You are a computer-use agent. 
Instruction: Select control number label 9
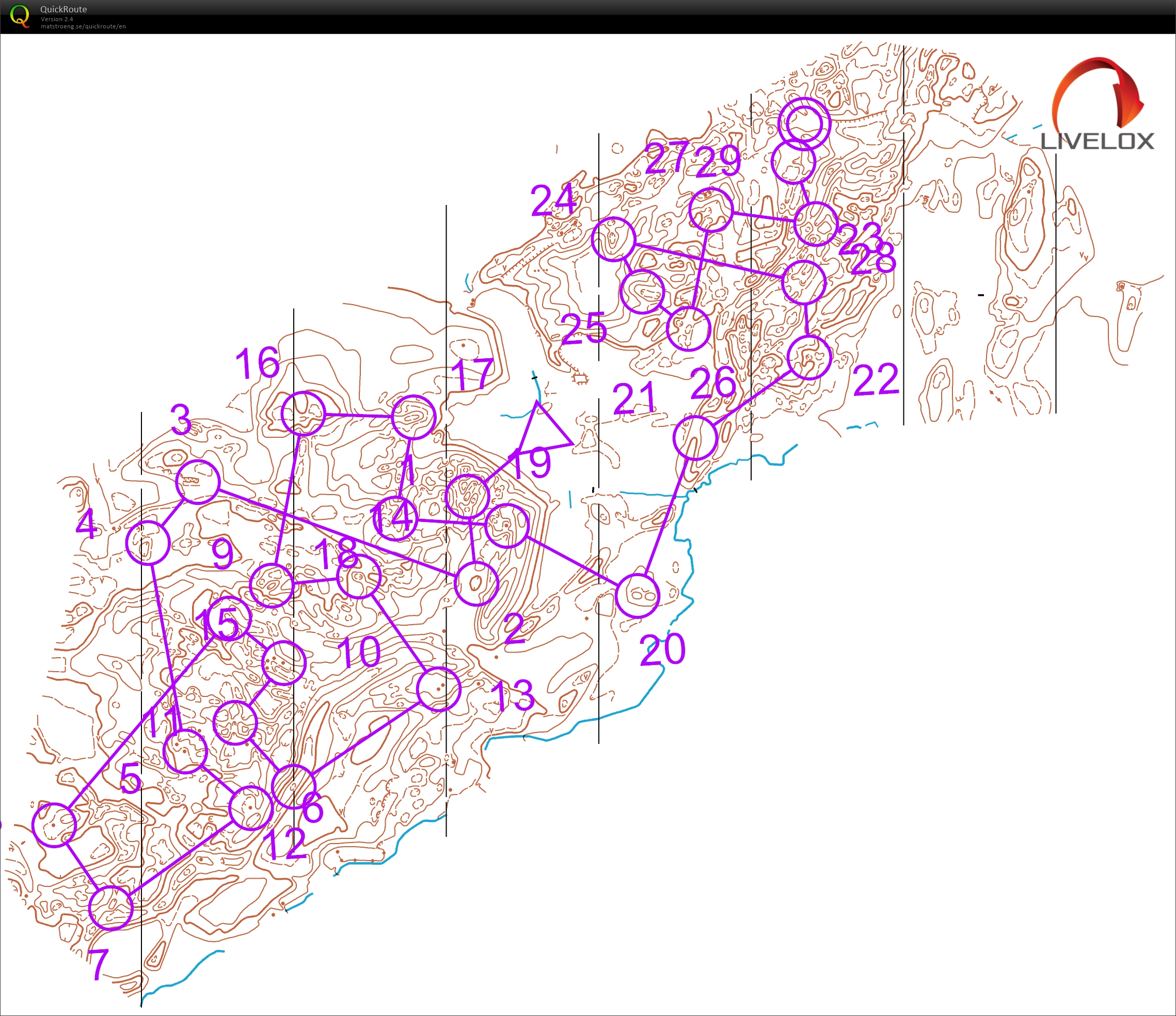(223, 553)
